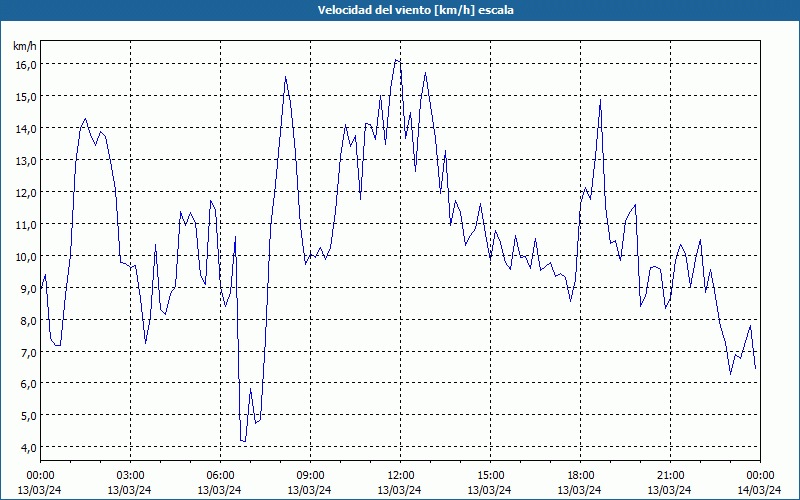The height and width of the screenshot is (500, 800).
Task: Click the '00:00' label above '14/03/24'
Action: (x=760, y=476)
